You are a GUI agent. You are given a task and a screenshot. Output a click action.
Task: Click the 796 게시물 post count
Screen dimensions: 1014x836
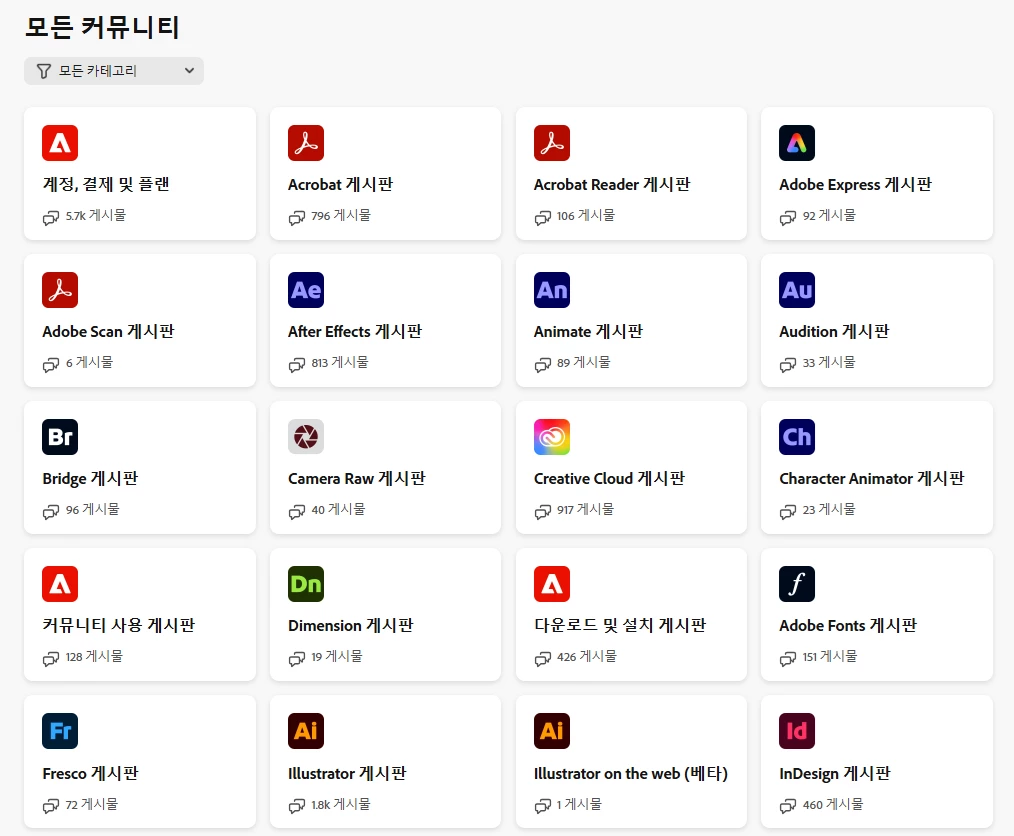click(341, 215)
